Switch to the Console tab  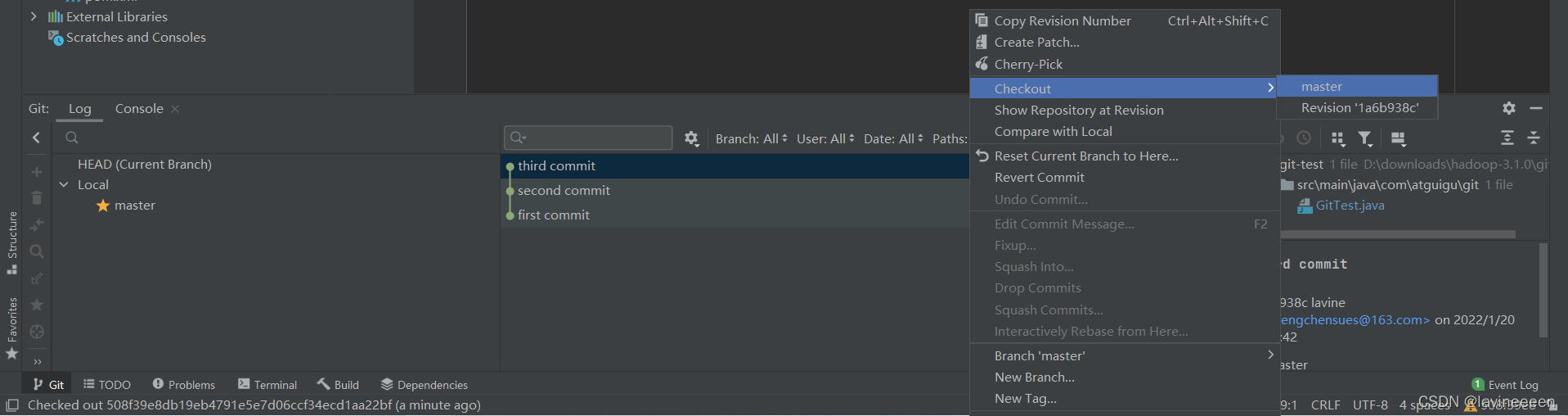coord(139,108)
